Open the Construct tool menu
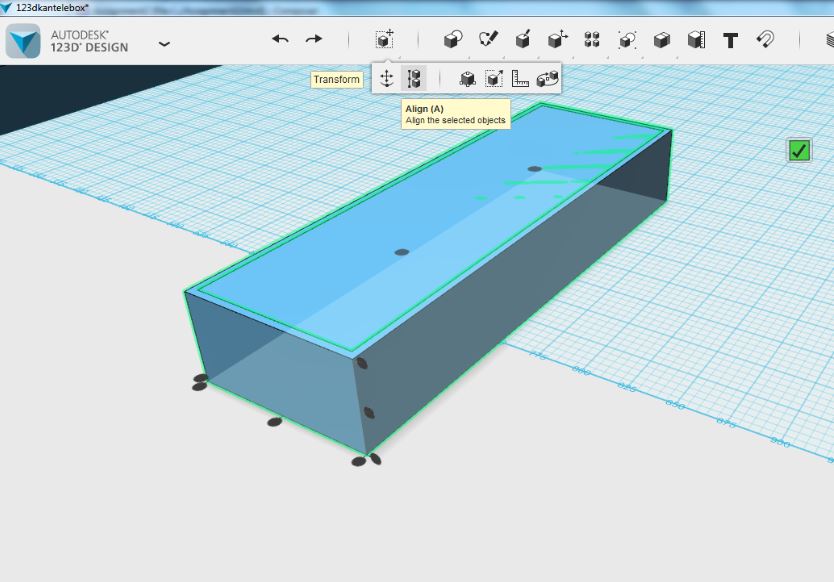Viewport: 834px width, 582px height. [x=523, y=39]
